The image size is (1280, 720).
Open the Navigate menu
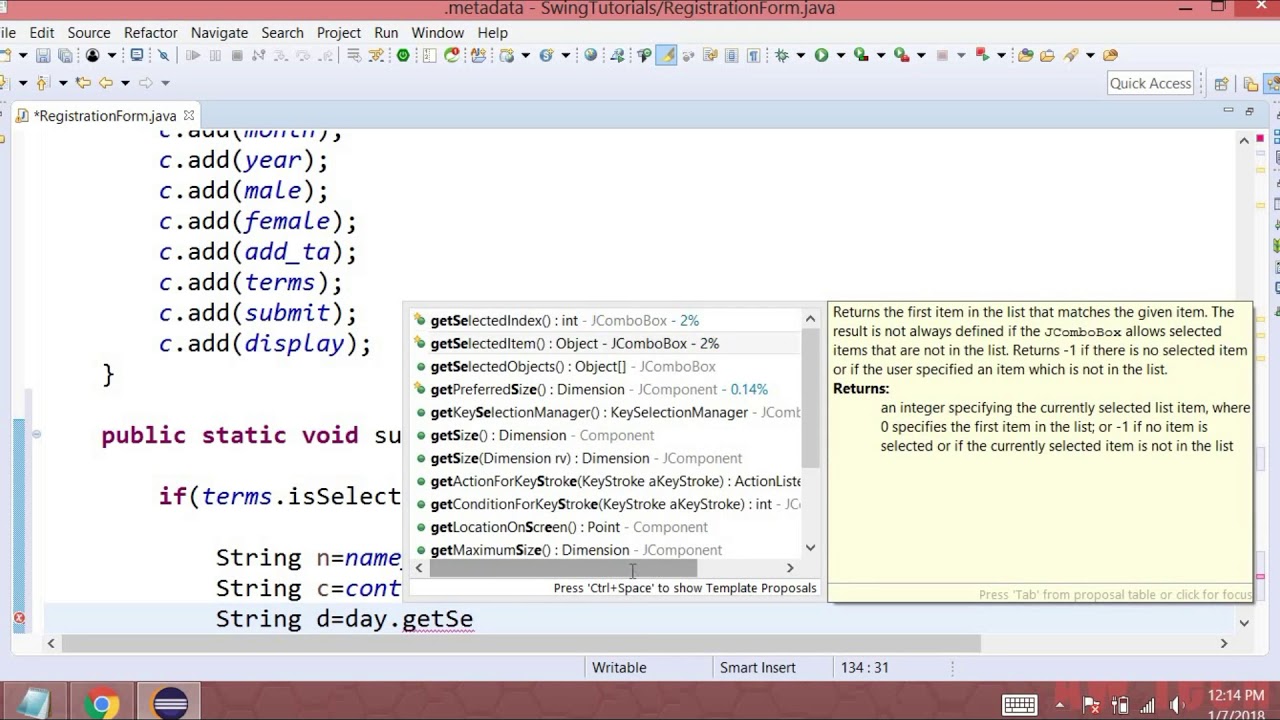[219, 32]
